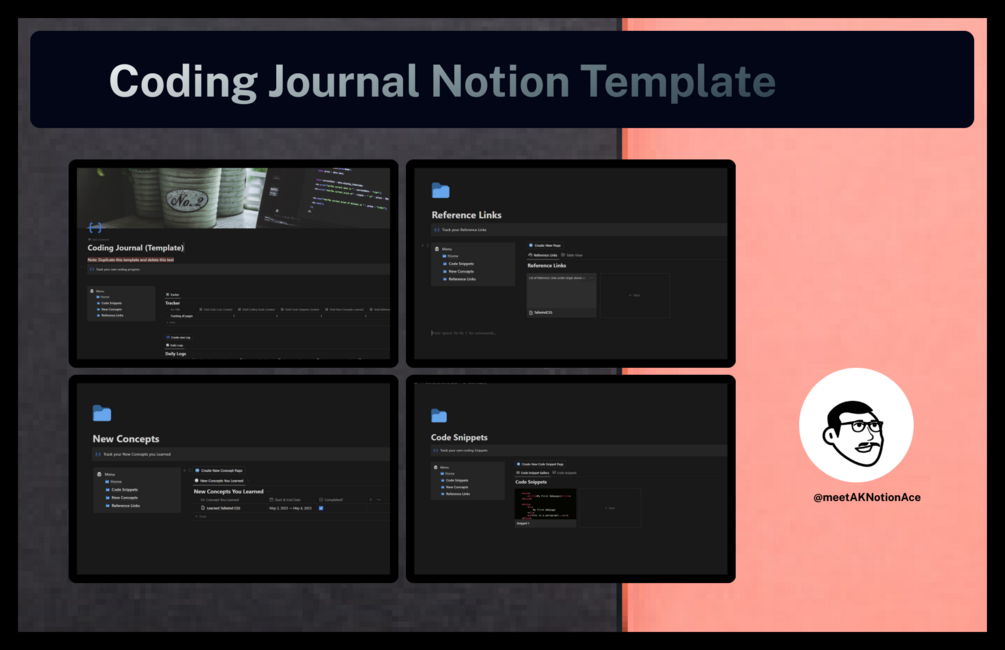Click the red duplicate-template note text
The height and width of the screenshot is (650, 1005).
click(131, 260)
